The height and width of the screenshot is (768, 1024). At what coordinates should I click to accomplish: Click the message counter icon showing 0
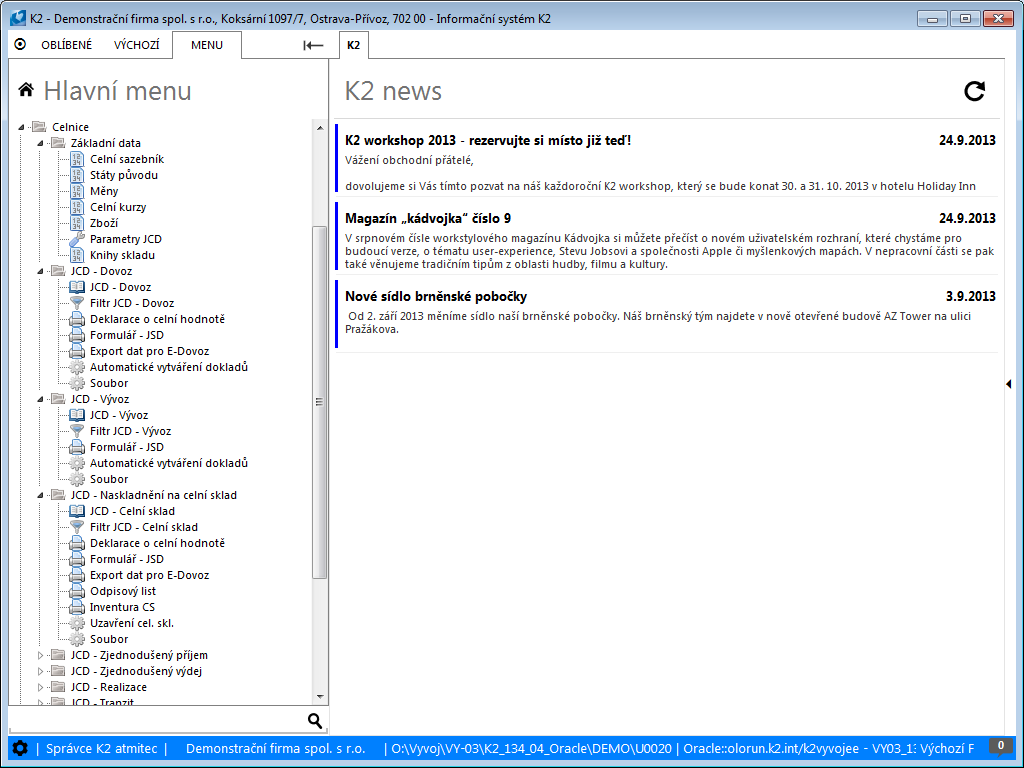[1000, 746]
